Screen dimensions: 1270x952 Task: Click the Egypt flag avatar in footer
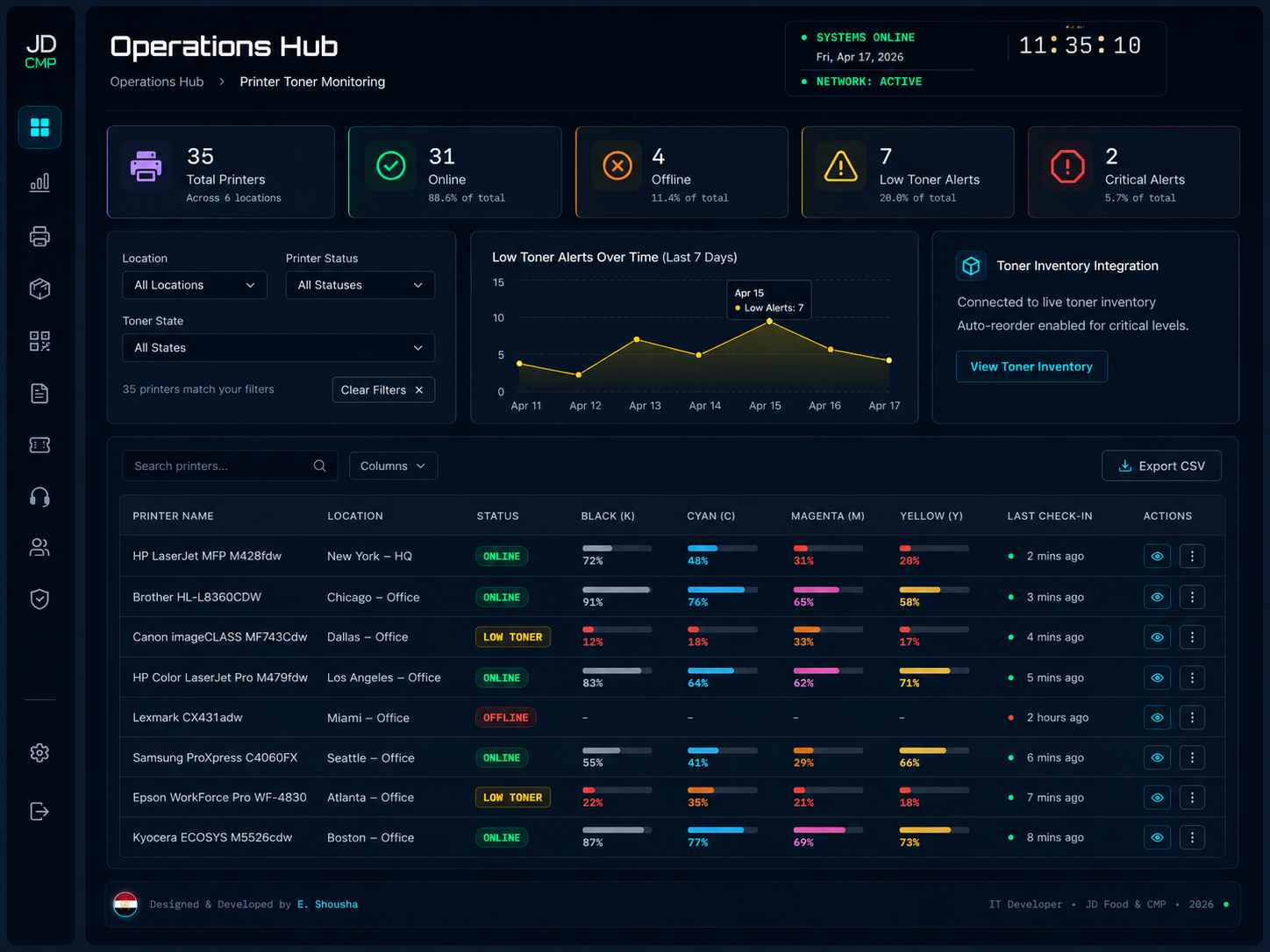click(x=126, y=904)
